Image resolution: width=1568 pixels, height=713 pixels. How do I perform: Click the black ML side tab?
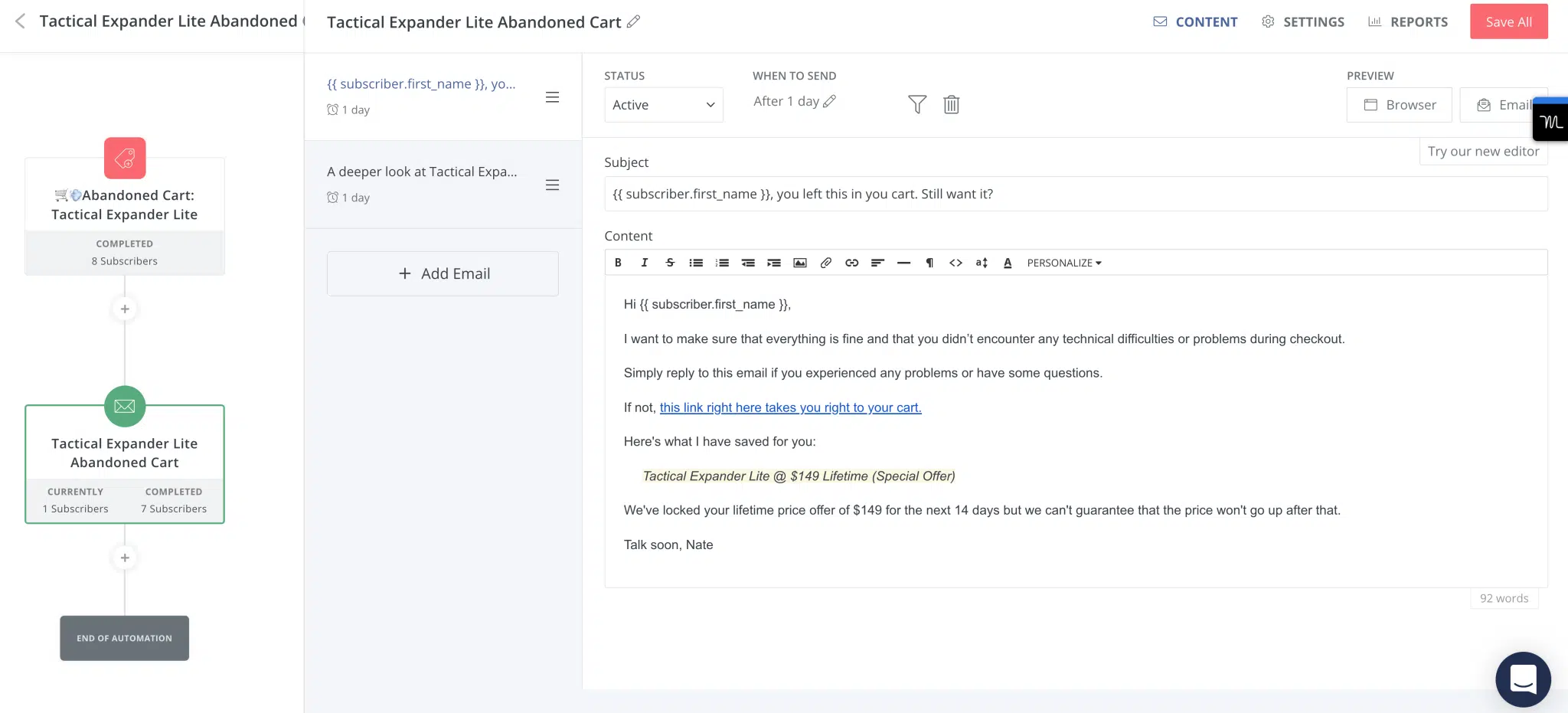pos(1550,121)
